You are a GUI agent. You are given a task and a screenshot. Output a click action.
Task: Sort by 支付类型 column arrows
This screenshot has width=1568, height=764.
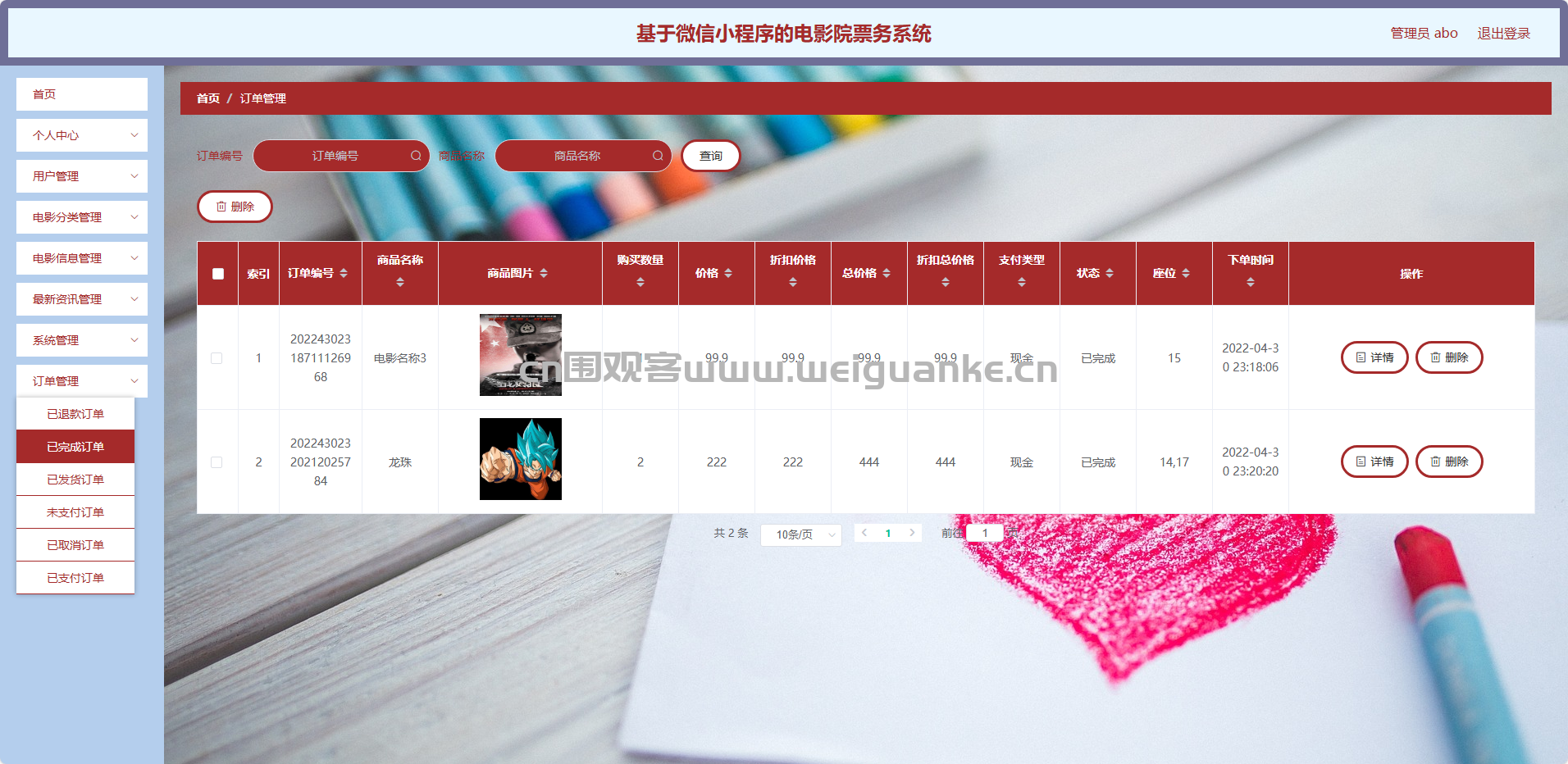1022,282
